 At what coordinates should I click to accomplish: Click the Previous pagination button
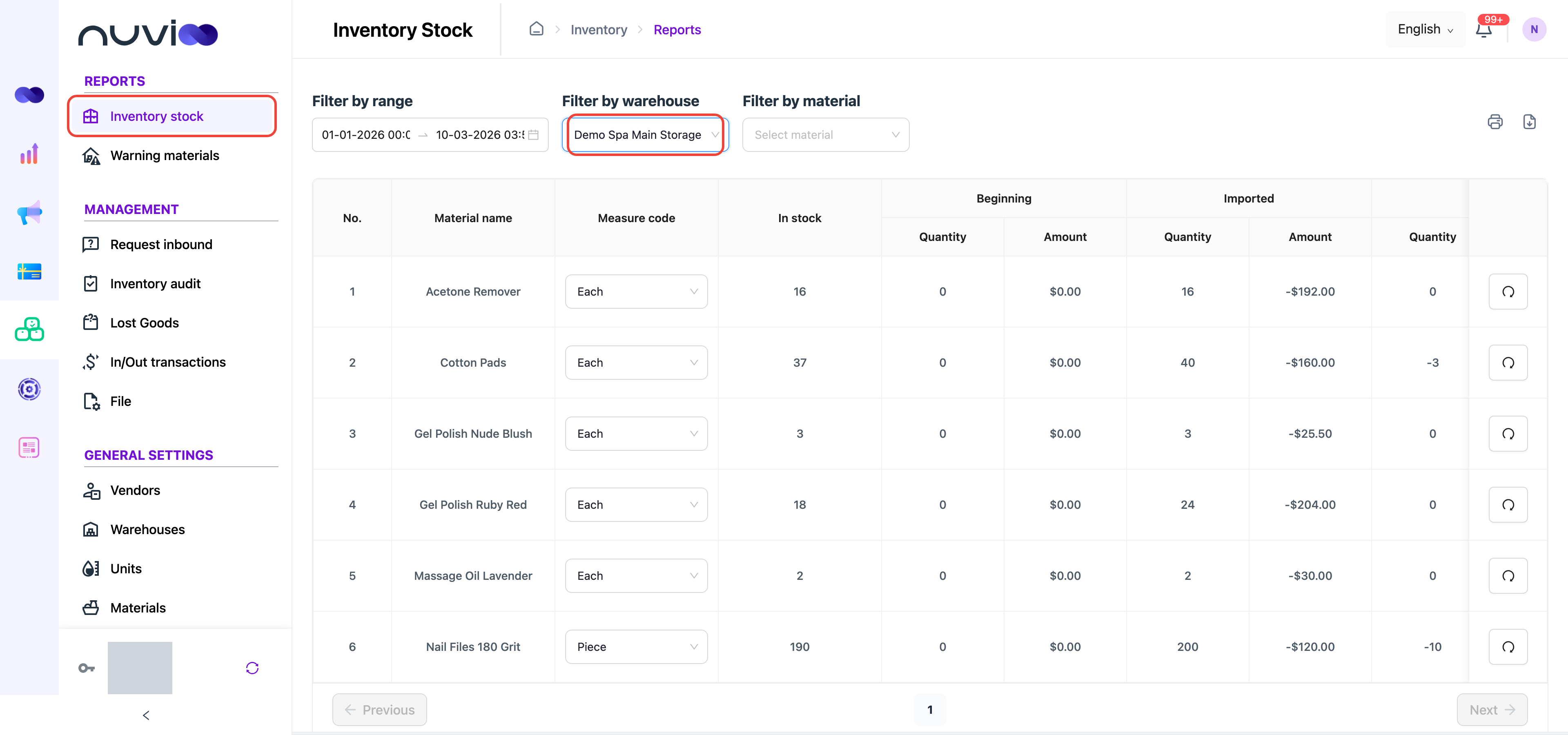point(380,709)
